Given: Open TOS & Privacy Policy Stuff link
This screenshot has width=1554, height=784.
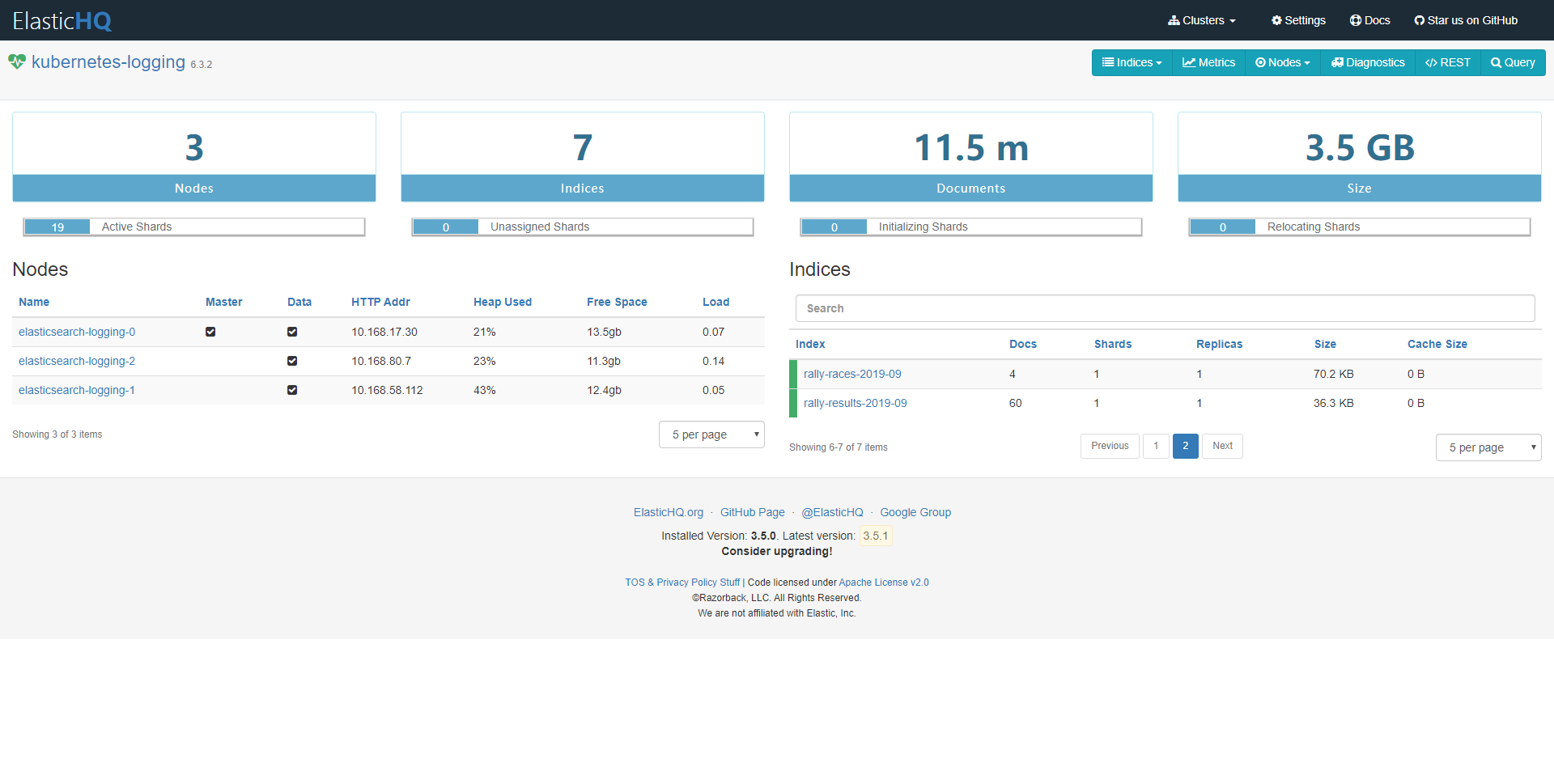Looking at the screenshot, I should (682, 583).
